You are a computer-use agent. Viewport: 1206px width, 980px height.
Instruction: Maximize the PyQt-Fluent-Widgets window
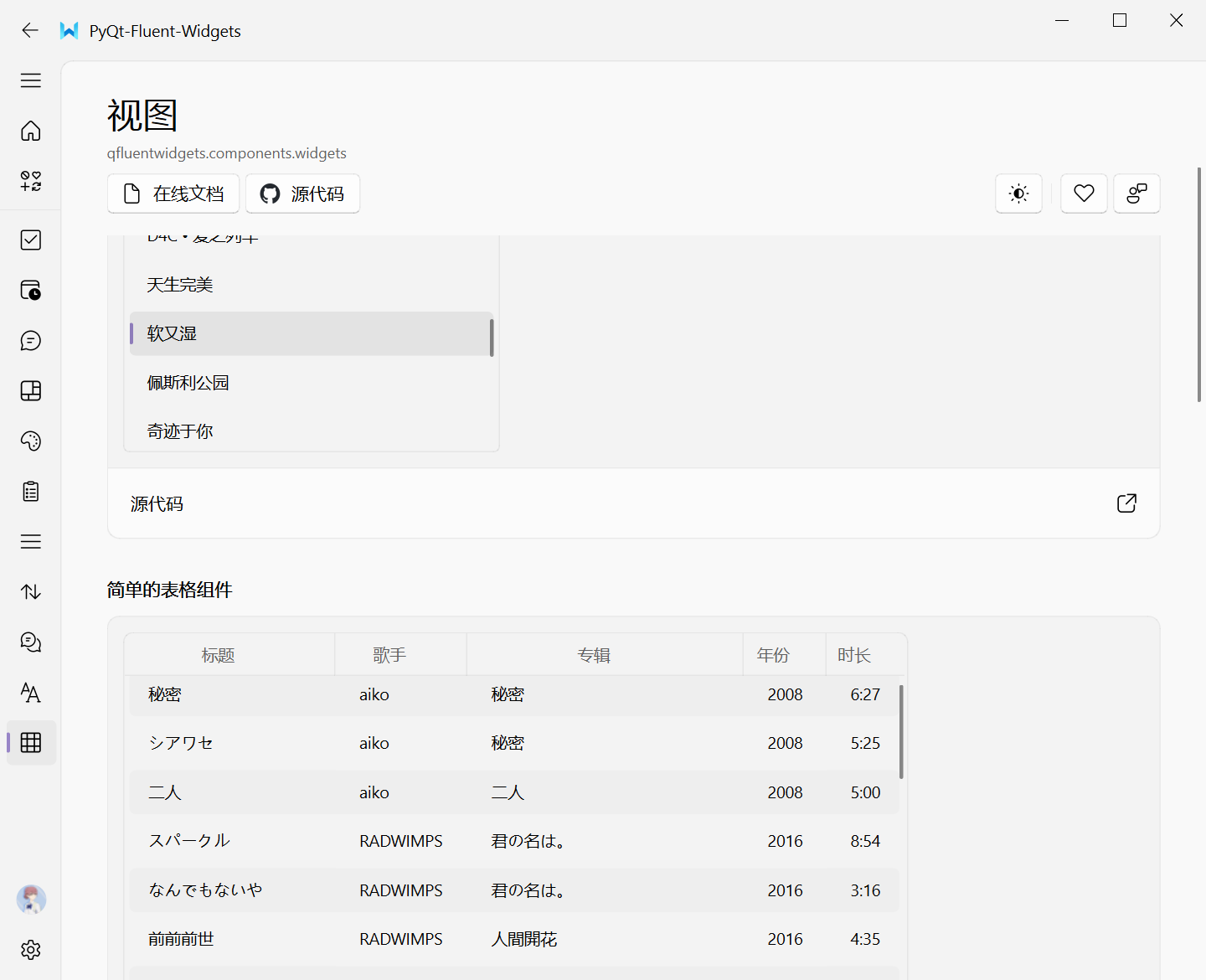(x=1120, y=20)
